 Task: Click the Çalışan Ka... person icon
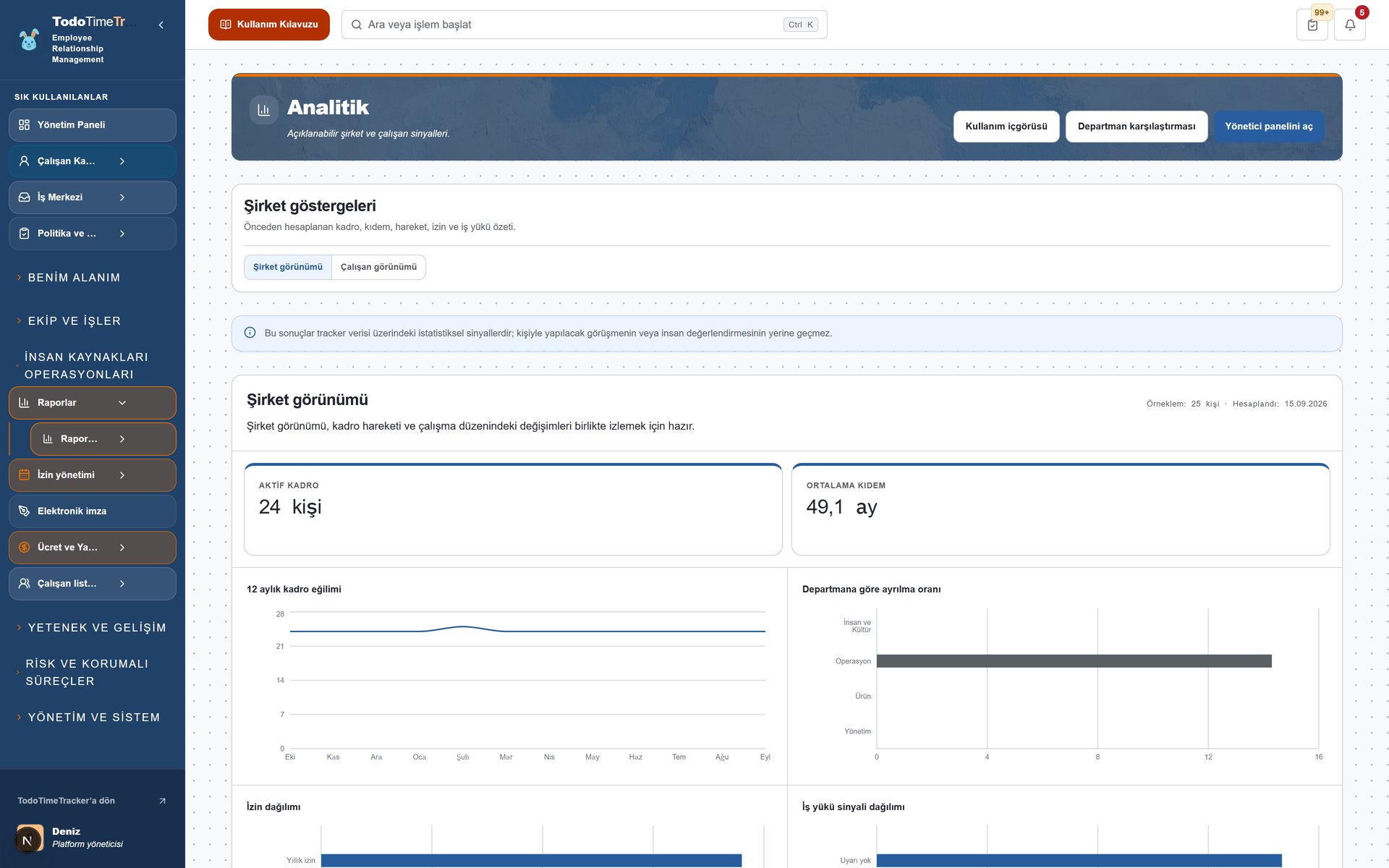coord(24,161)
